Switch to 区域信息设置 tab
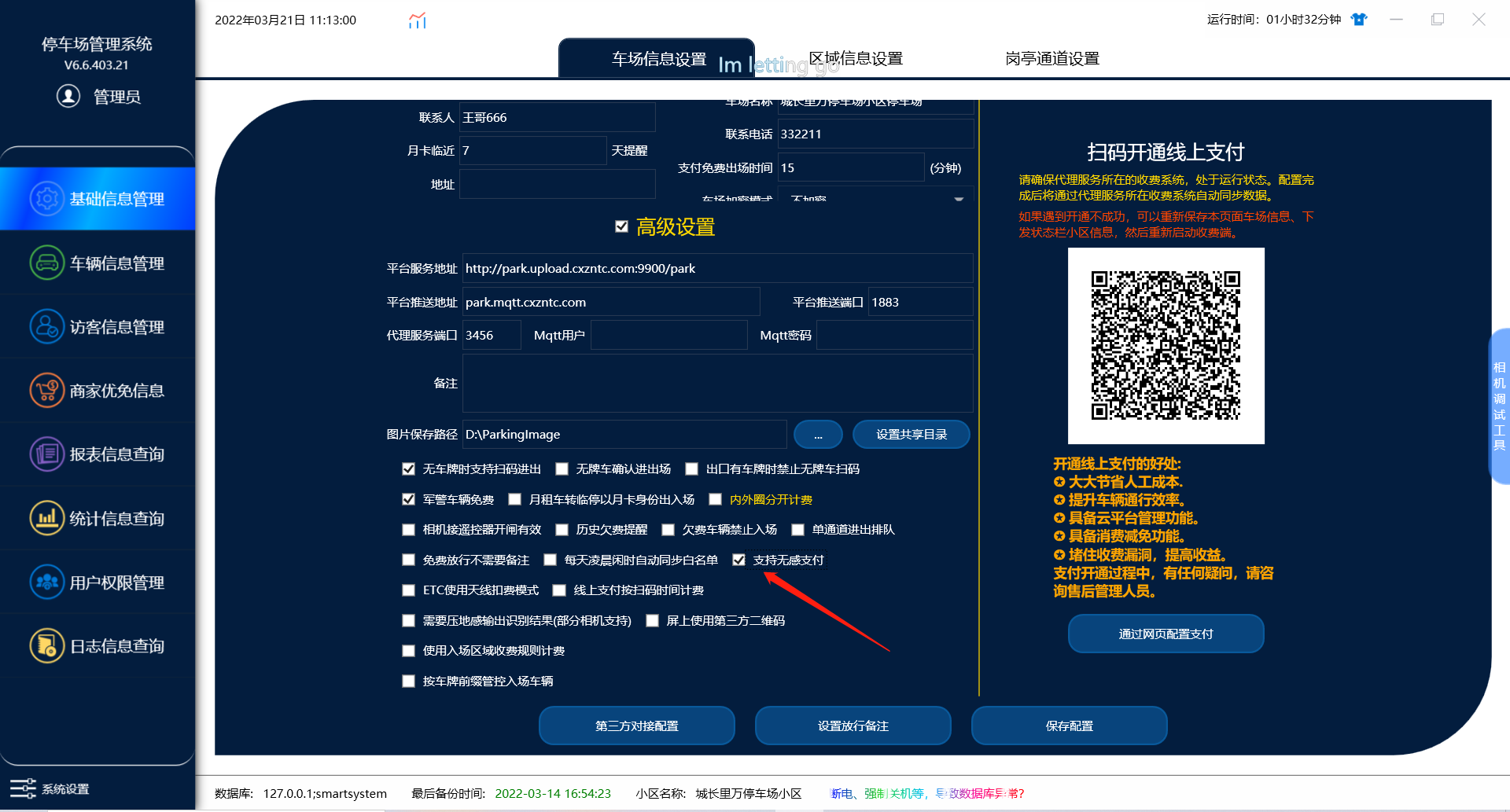The width and height of the screenshot is (1510, 812). [x=856, y=59]
